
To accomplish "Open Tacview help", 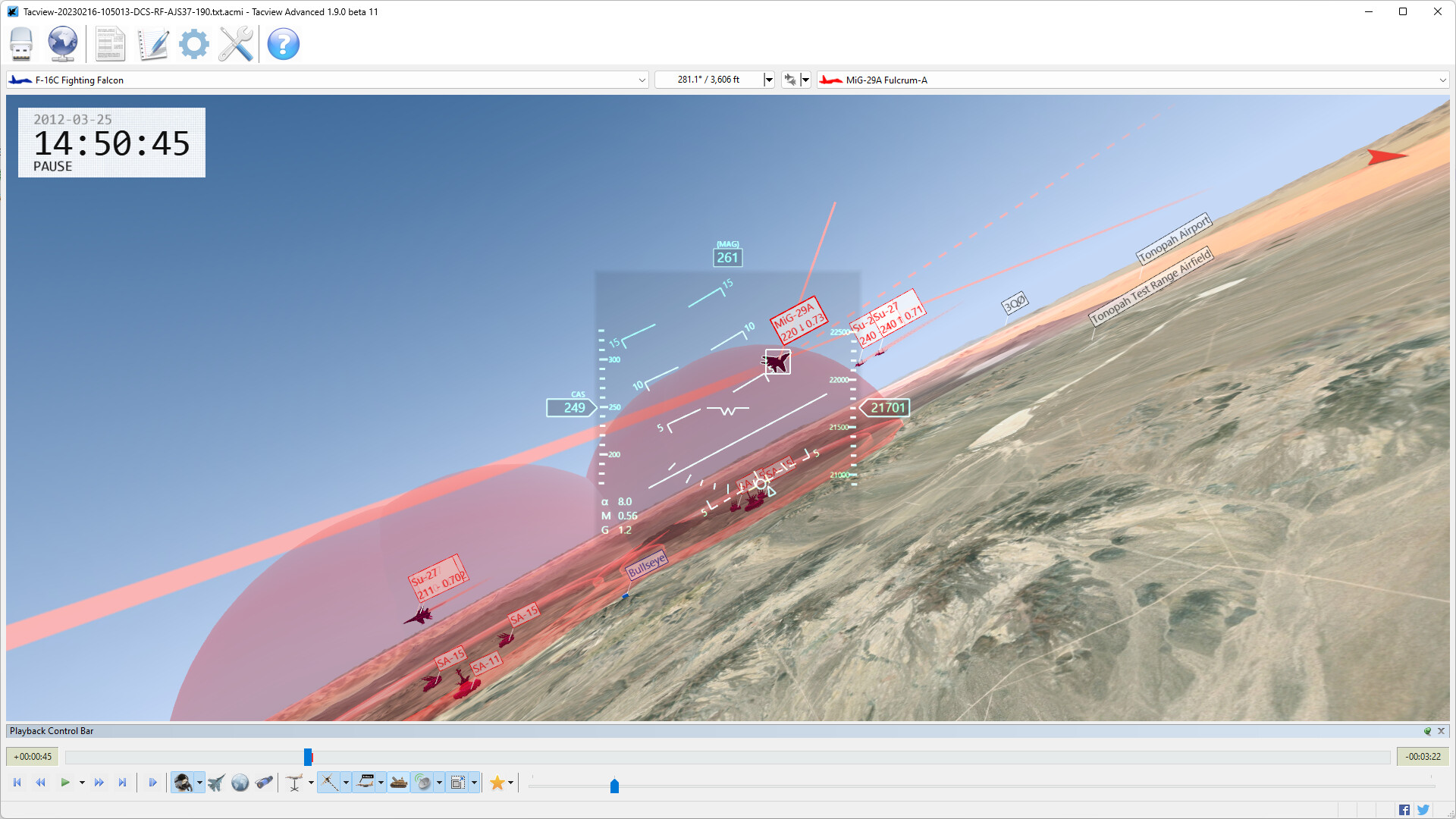I will pos(283,44).
